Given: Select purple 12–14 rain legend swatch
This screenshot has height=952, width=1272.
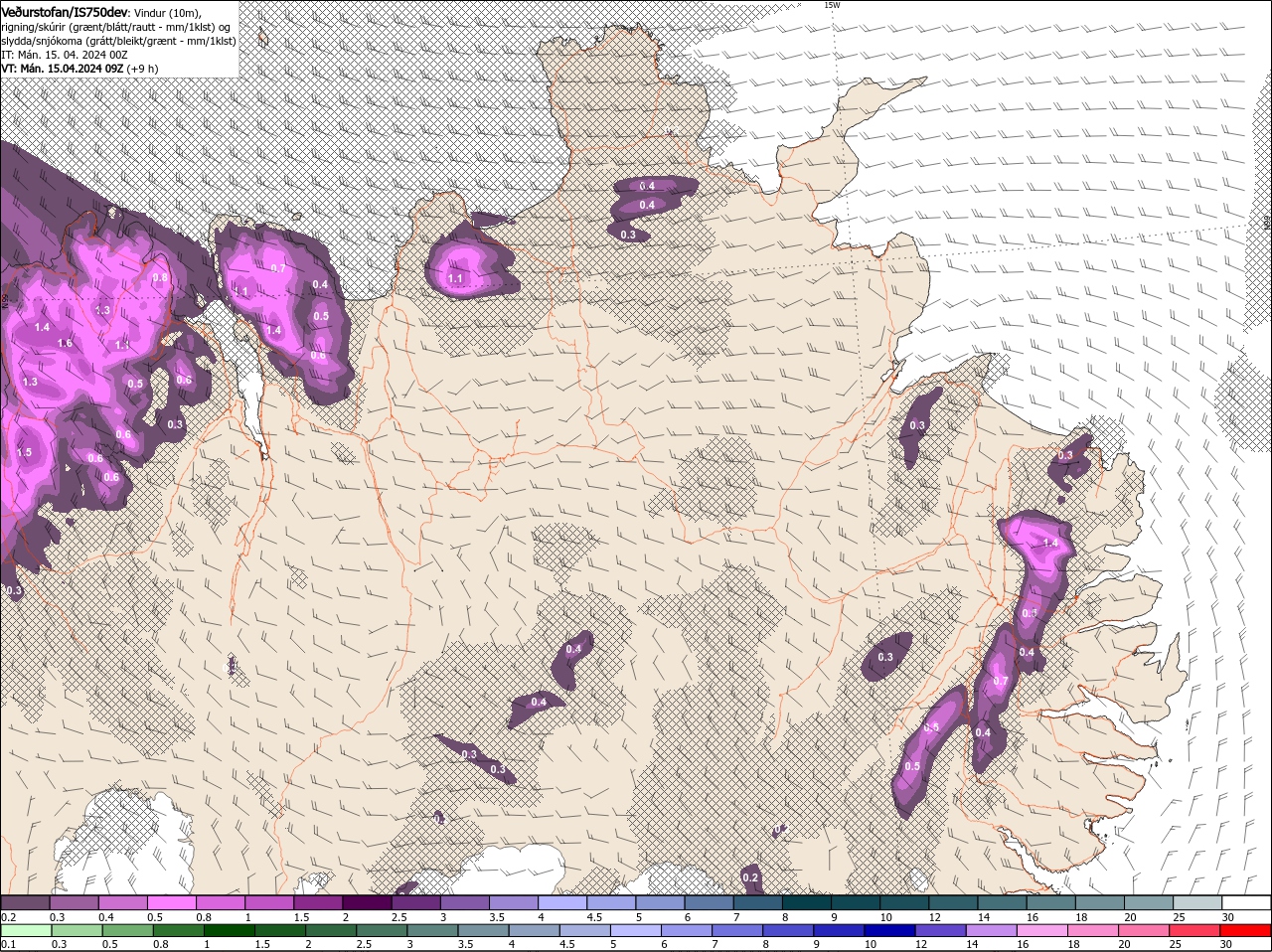Looking at the screenshot, I should tap(942, 931).
